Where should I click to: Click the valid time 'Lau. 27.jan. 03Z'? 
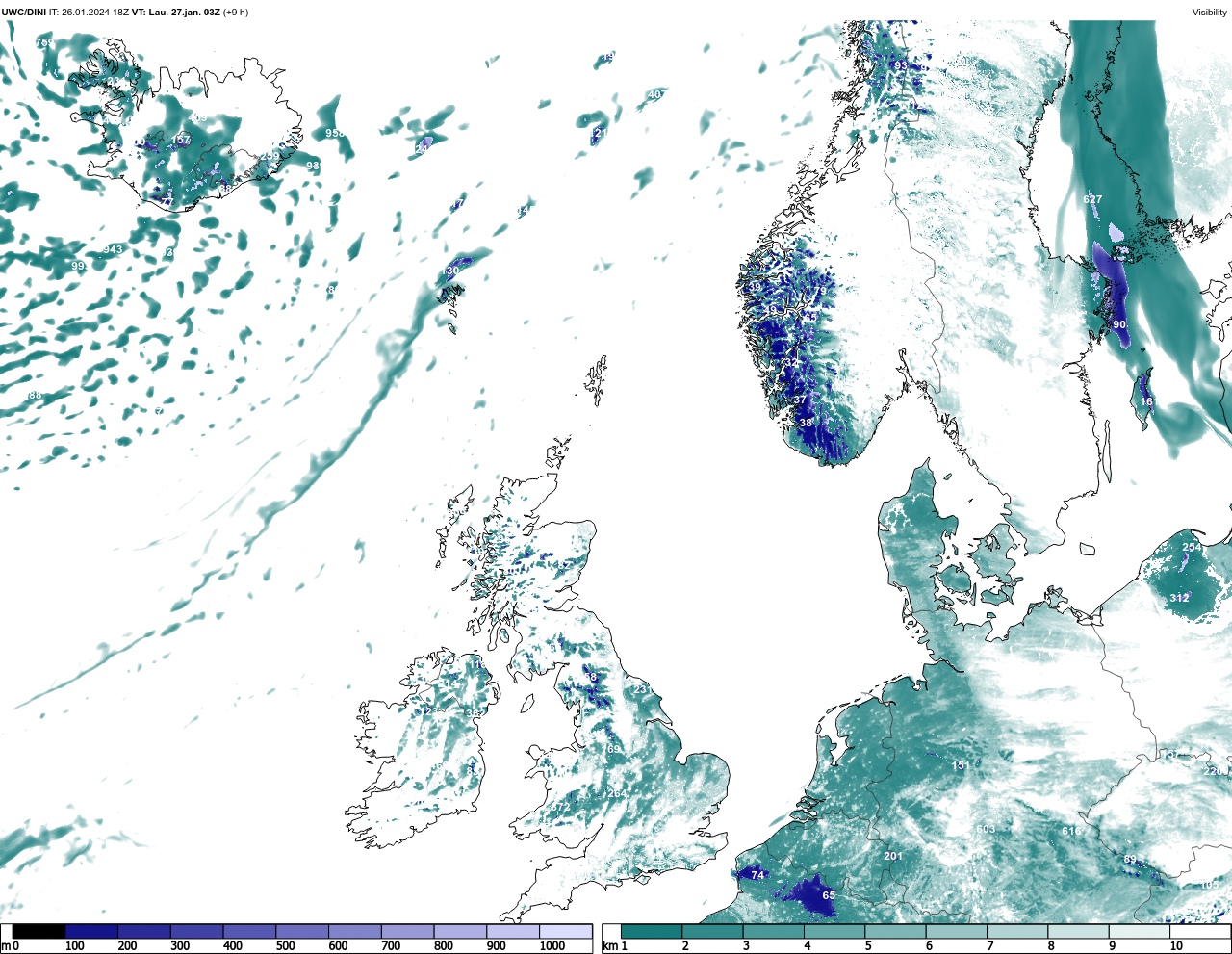pyautogui.click(x=183, y=13)
